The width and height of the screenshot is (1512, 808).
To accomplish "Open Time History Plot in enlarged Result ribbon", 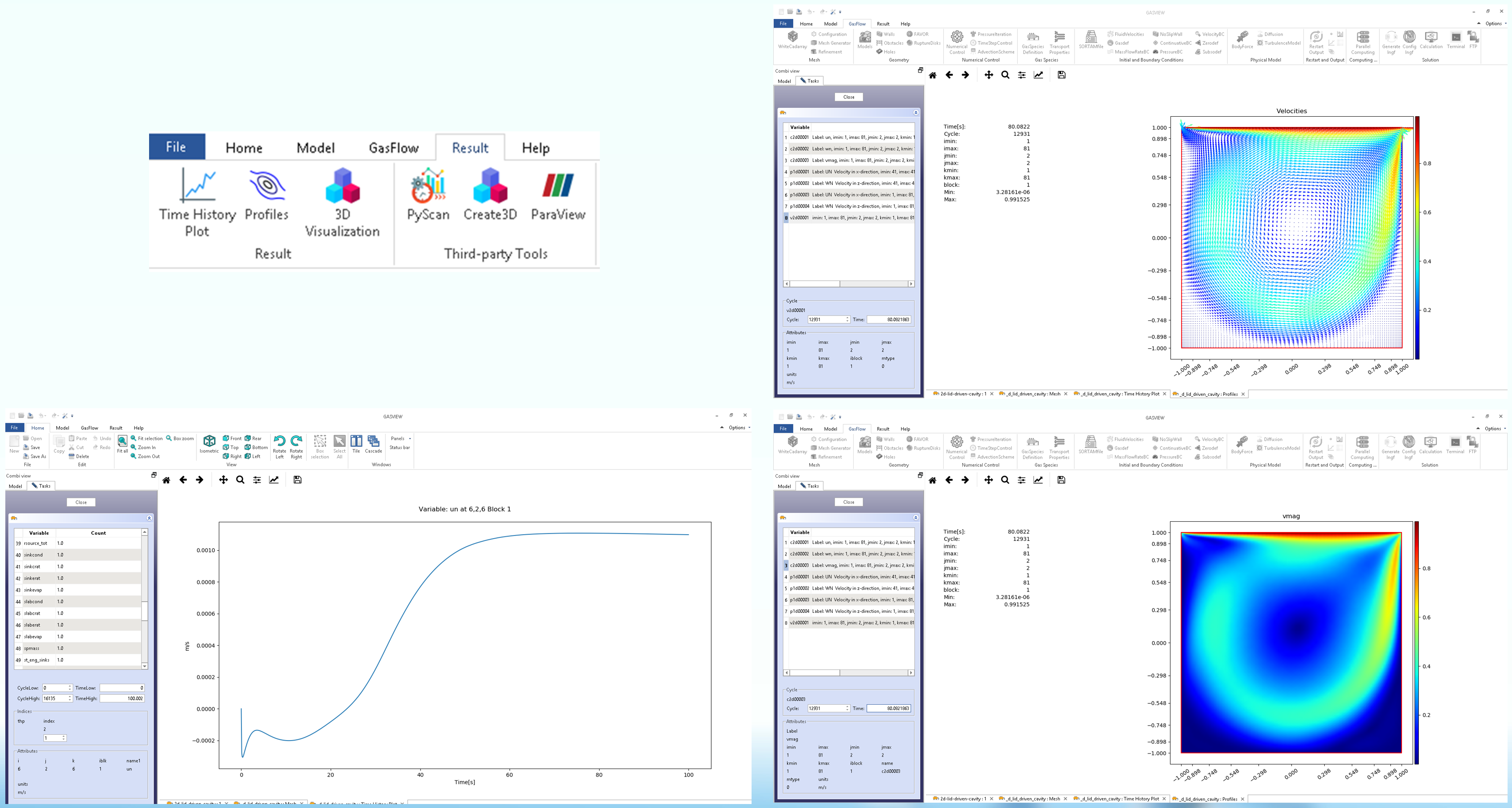I will [x=197, y=203].
